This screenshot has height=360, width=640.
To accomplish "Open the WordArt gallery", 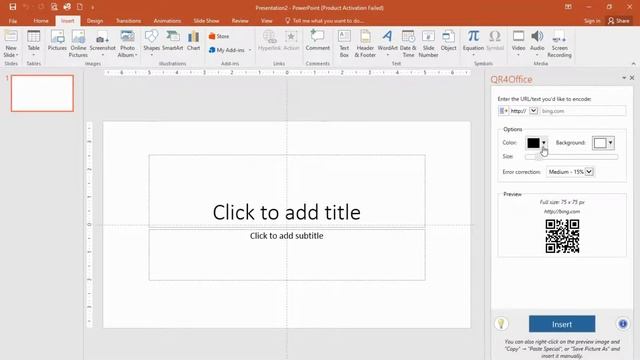I will click(387, 42).
